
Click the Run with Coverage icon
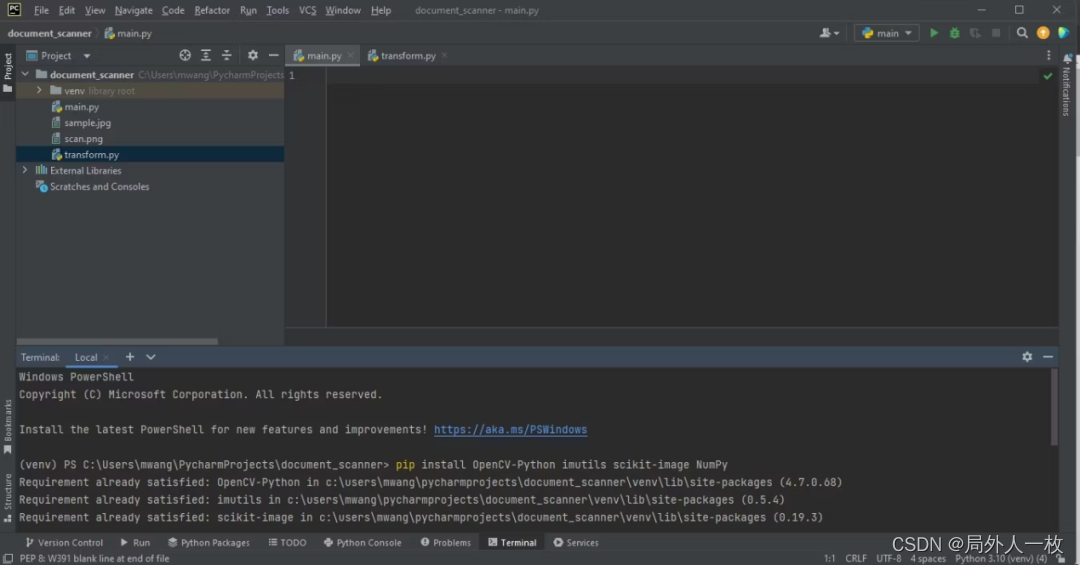[975, 33]
